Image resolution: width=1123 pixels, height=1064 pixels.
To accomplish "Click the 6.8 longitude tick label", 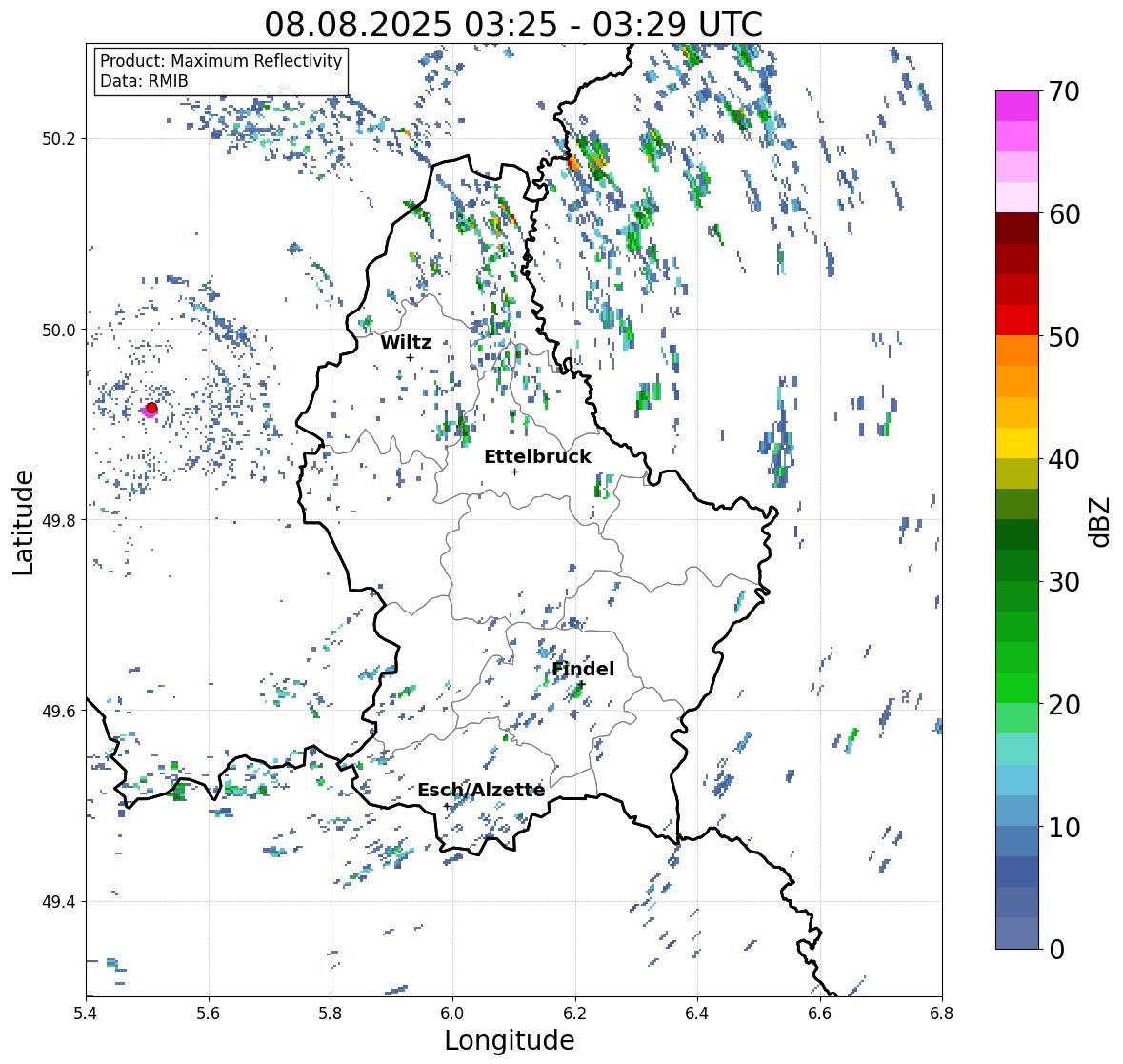I will [942, 1014].
